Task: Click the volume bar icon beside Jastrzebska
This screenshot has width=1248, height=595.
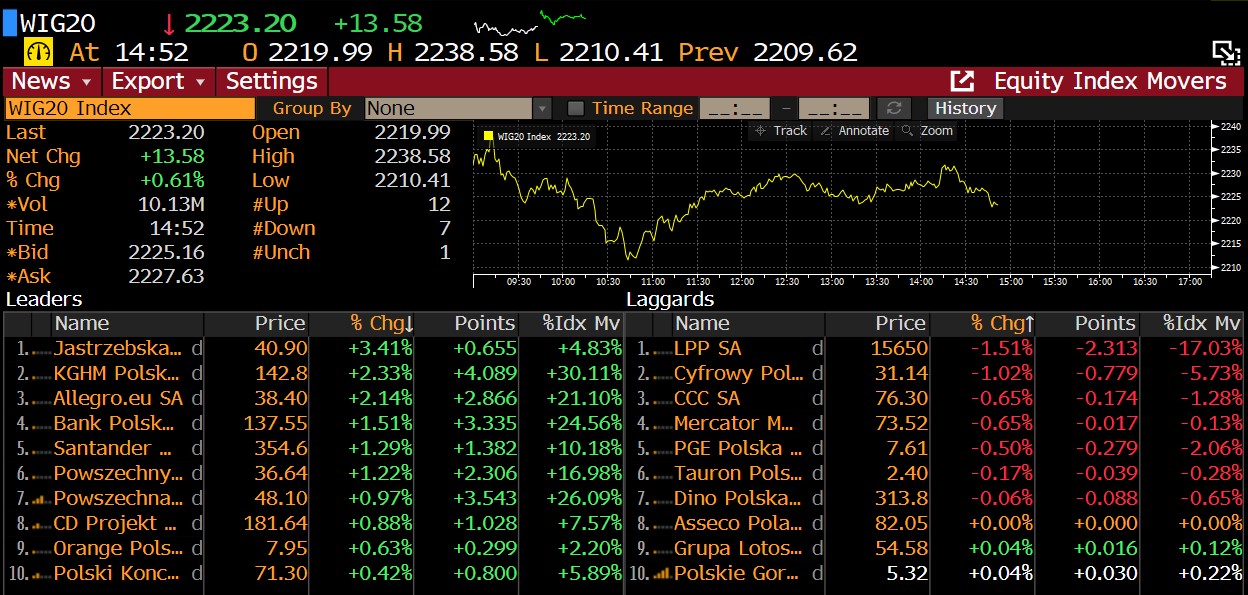Action: click(x=41, y=350)
